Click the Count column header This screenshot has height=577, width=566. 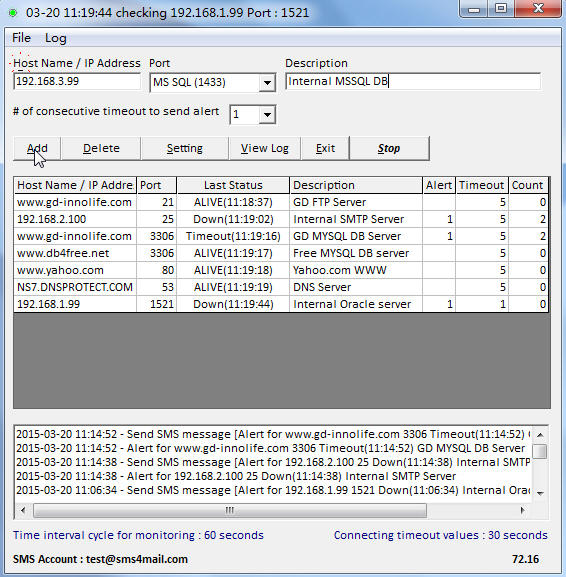click(528, 185)
